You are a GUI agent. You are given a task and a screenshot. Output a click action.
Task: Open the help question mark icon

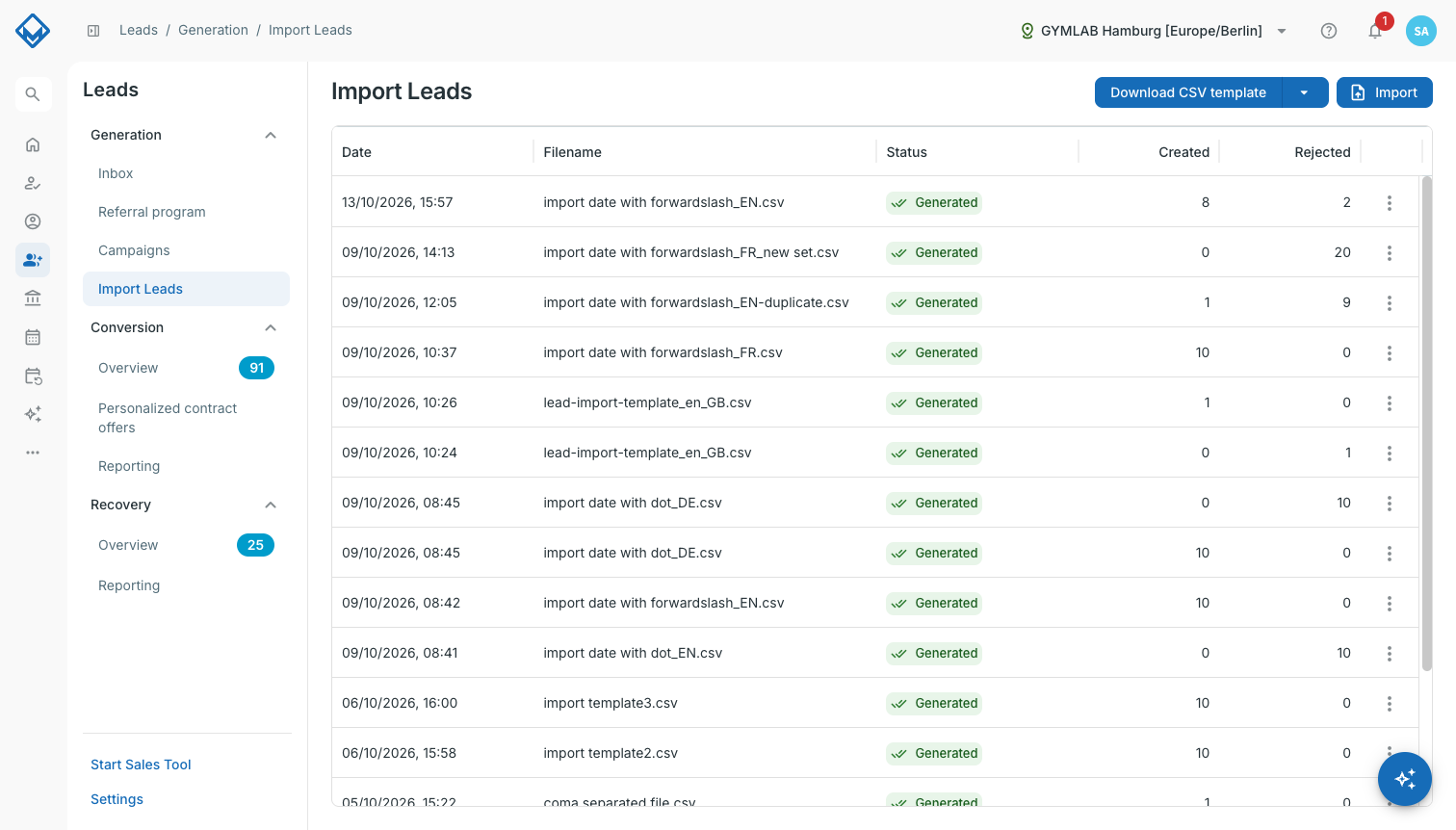point(1329,31)
